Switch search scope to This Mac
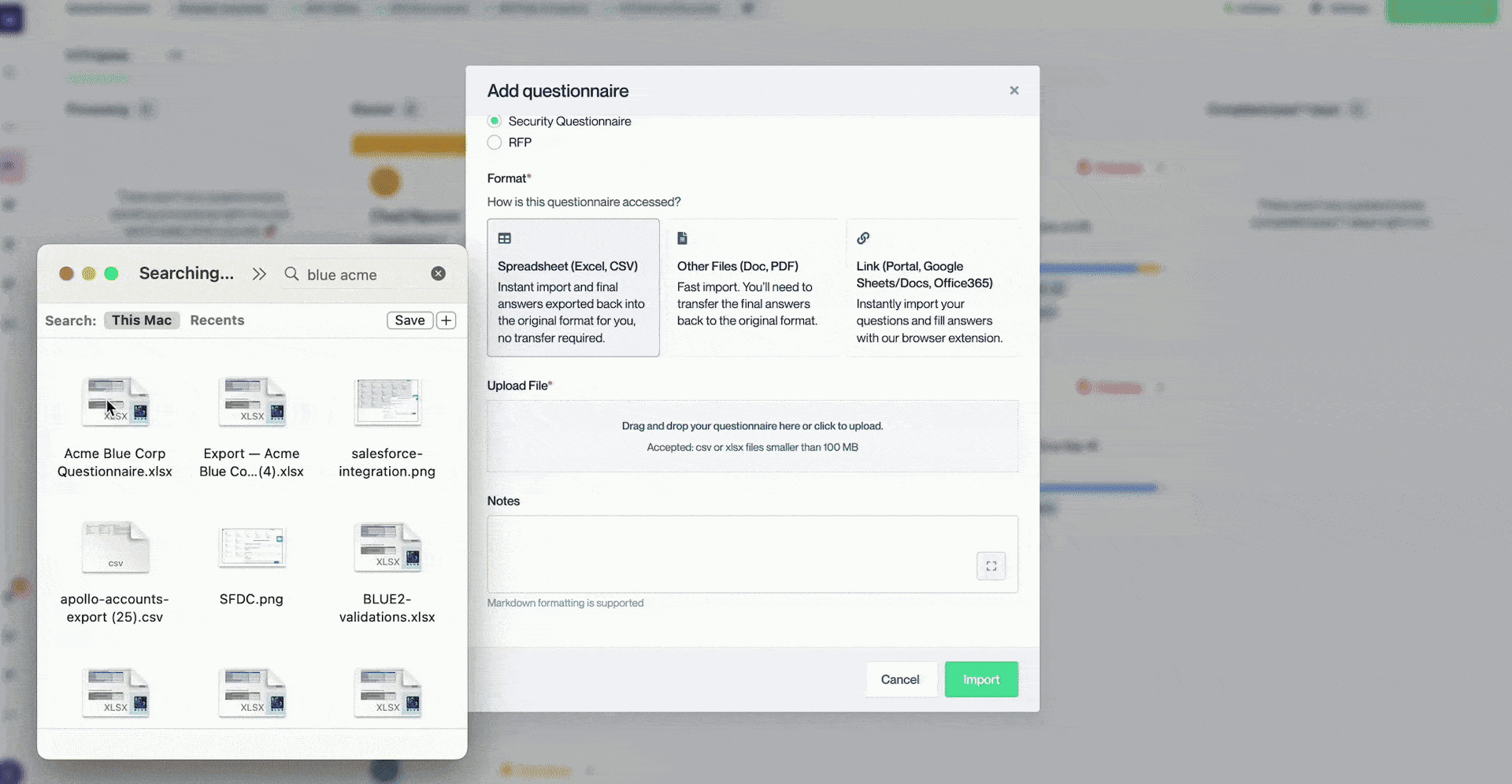The image size is (1512, 784). (142, 320)
